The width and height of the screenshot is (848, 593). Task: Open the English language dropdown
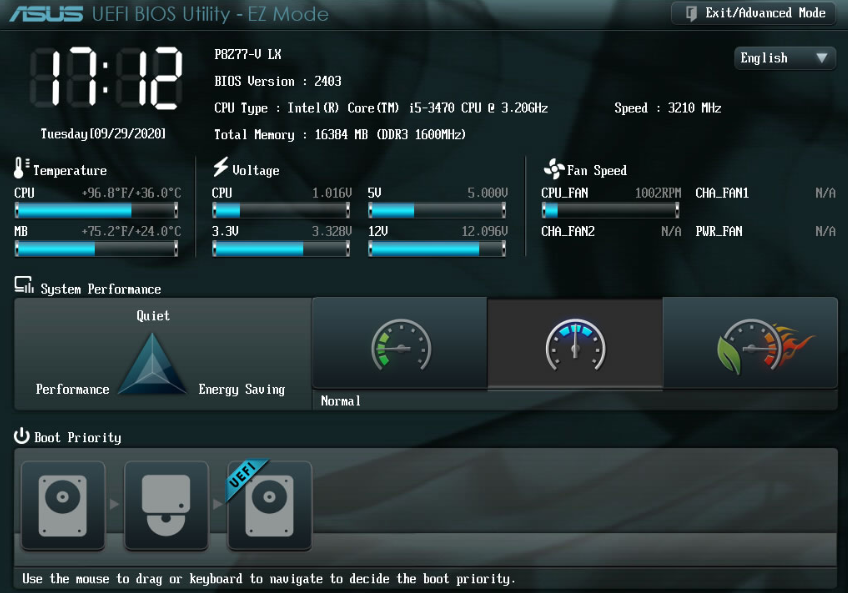pyautogui.click(x=785, y=58)
